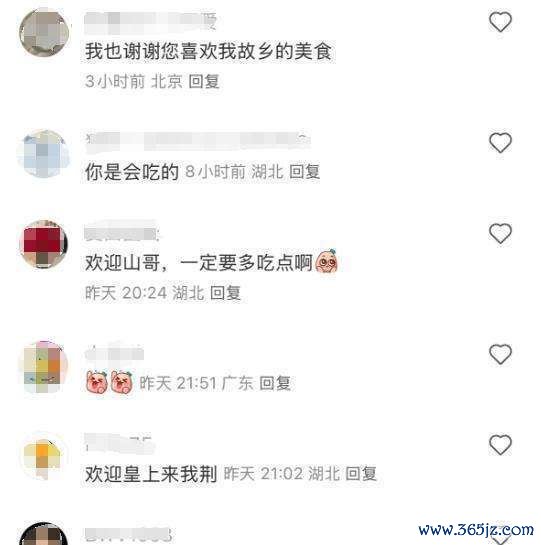Tap the blurred username above '你是会吃的'
The image size is (541, 545).
(197, 141)
